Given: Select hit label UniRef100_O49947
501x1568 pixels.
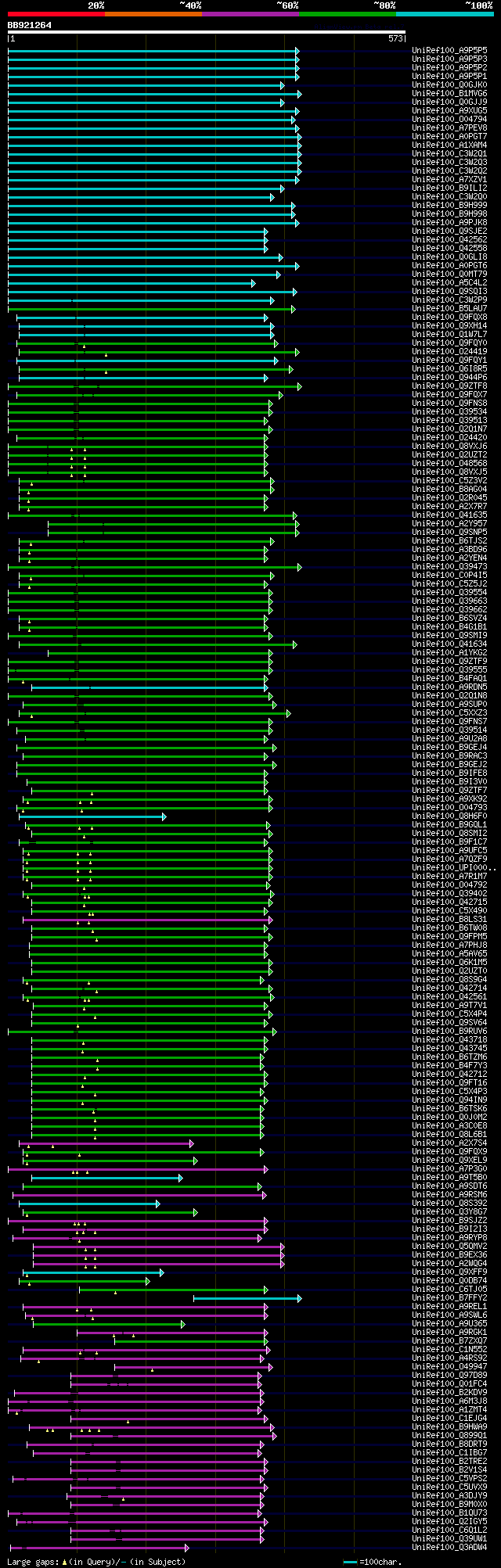Looking at the screenshot, I should [449, 1366].
